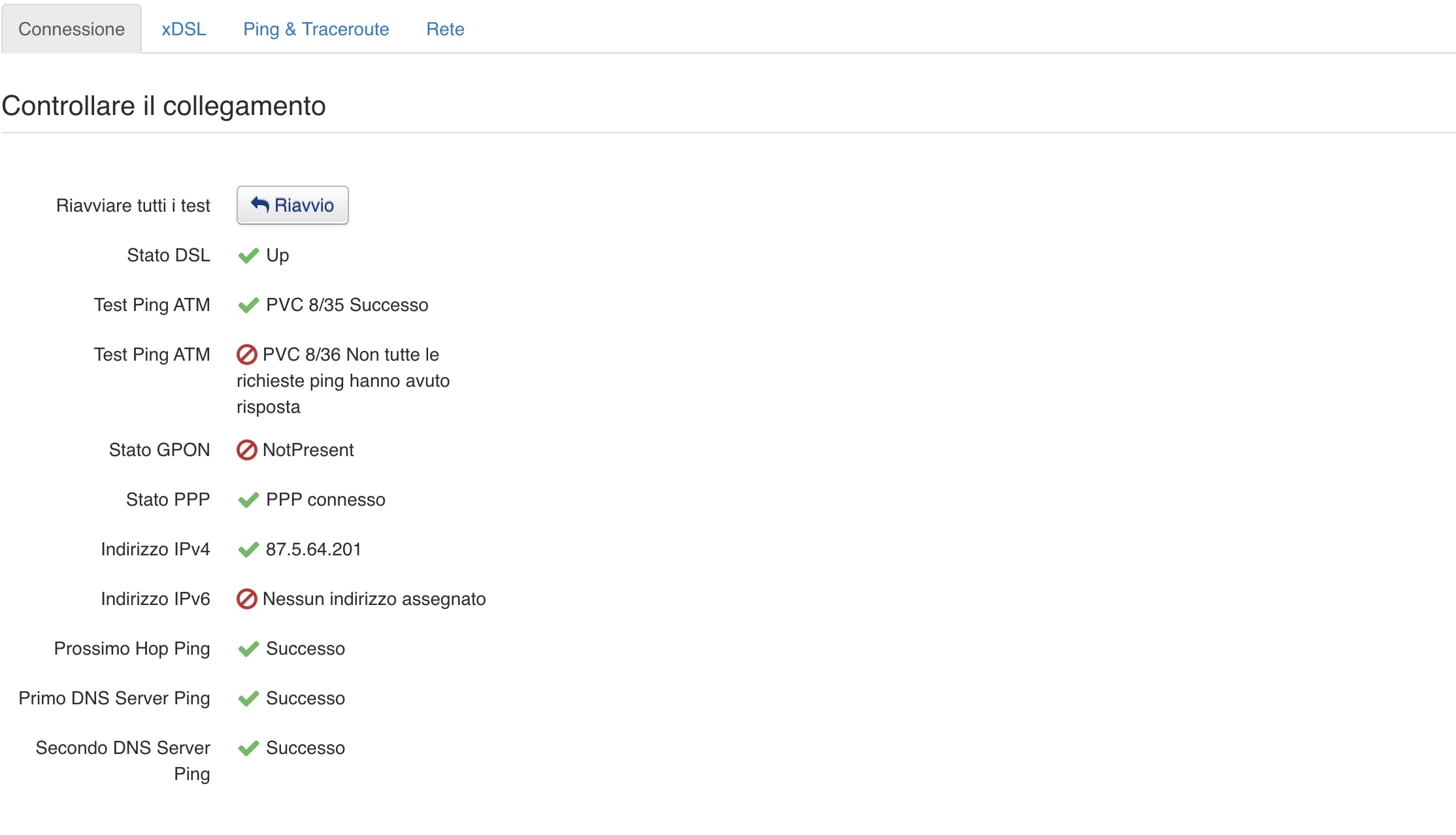The image size is (1456, 835).
Task: Click the red icon beside Nessun indirizzo assegnato
Action: pyautogui.click(x=246, y=599)
